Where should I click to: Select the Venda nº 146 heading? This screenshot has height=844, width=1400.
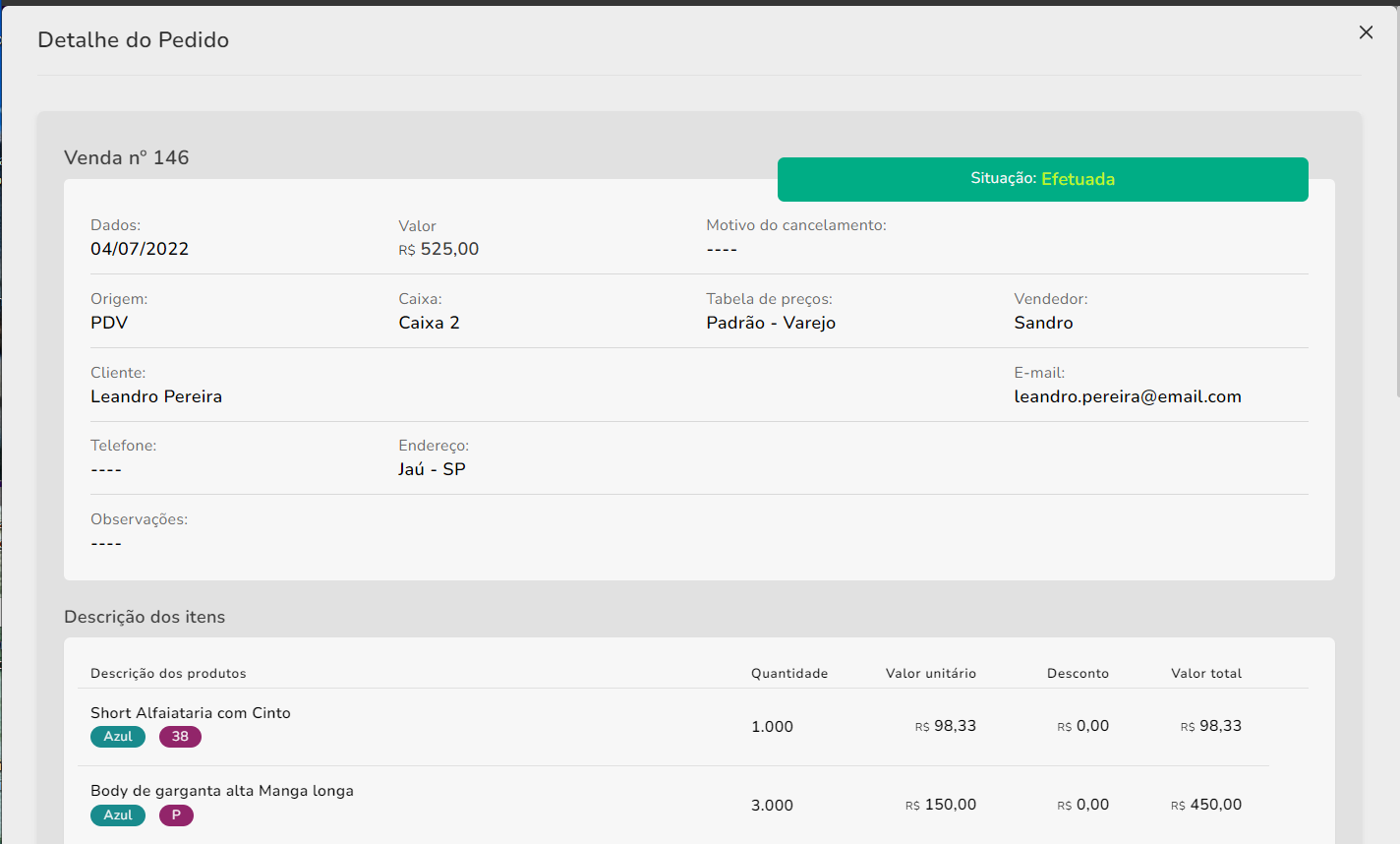click(127, 157)
